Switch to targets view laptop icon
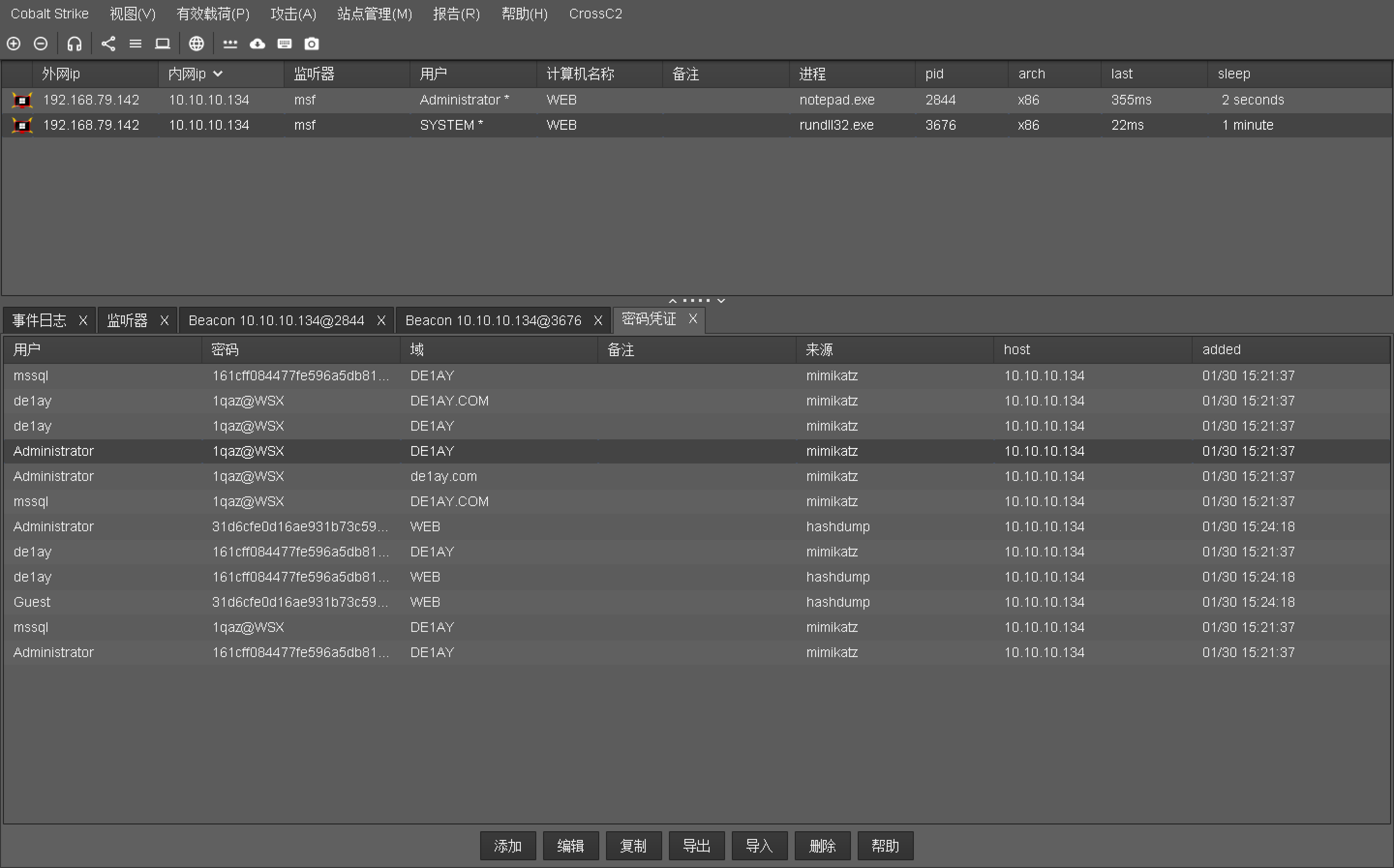 163,44
